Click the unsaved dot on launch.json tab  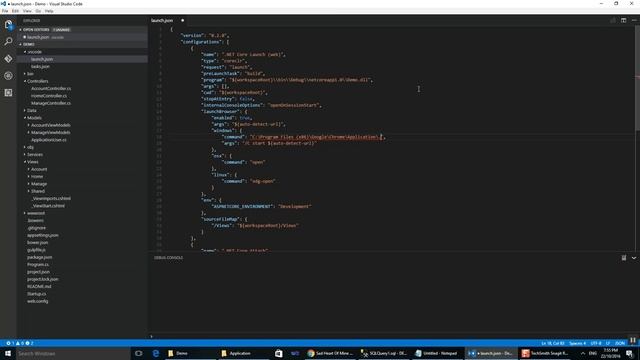point(182,20)
